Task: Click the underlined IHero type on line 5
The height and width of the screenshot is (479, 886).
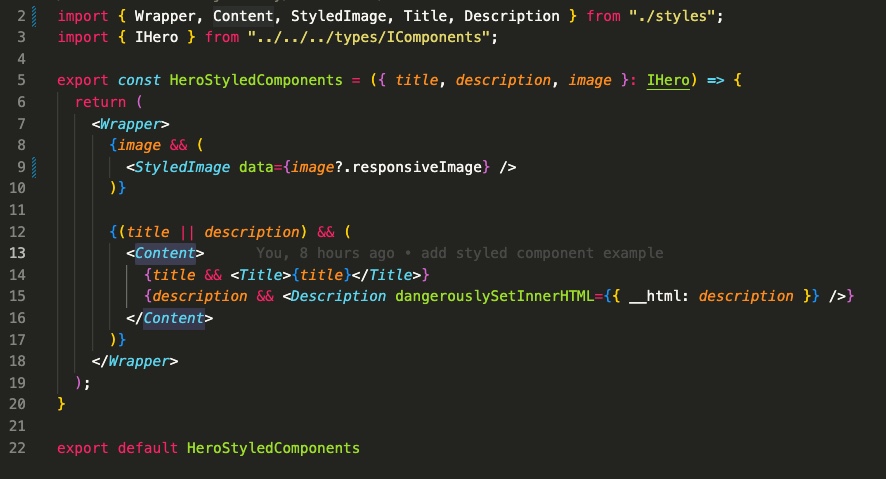Action: [x=668, y=80]
